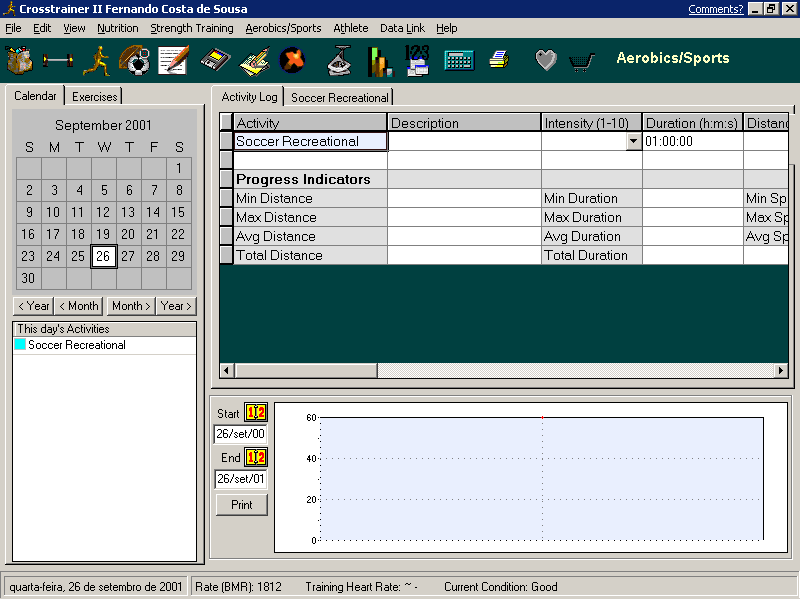Click the Comments? link

tap(715, 9)
